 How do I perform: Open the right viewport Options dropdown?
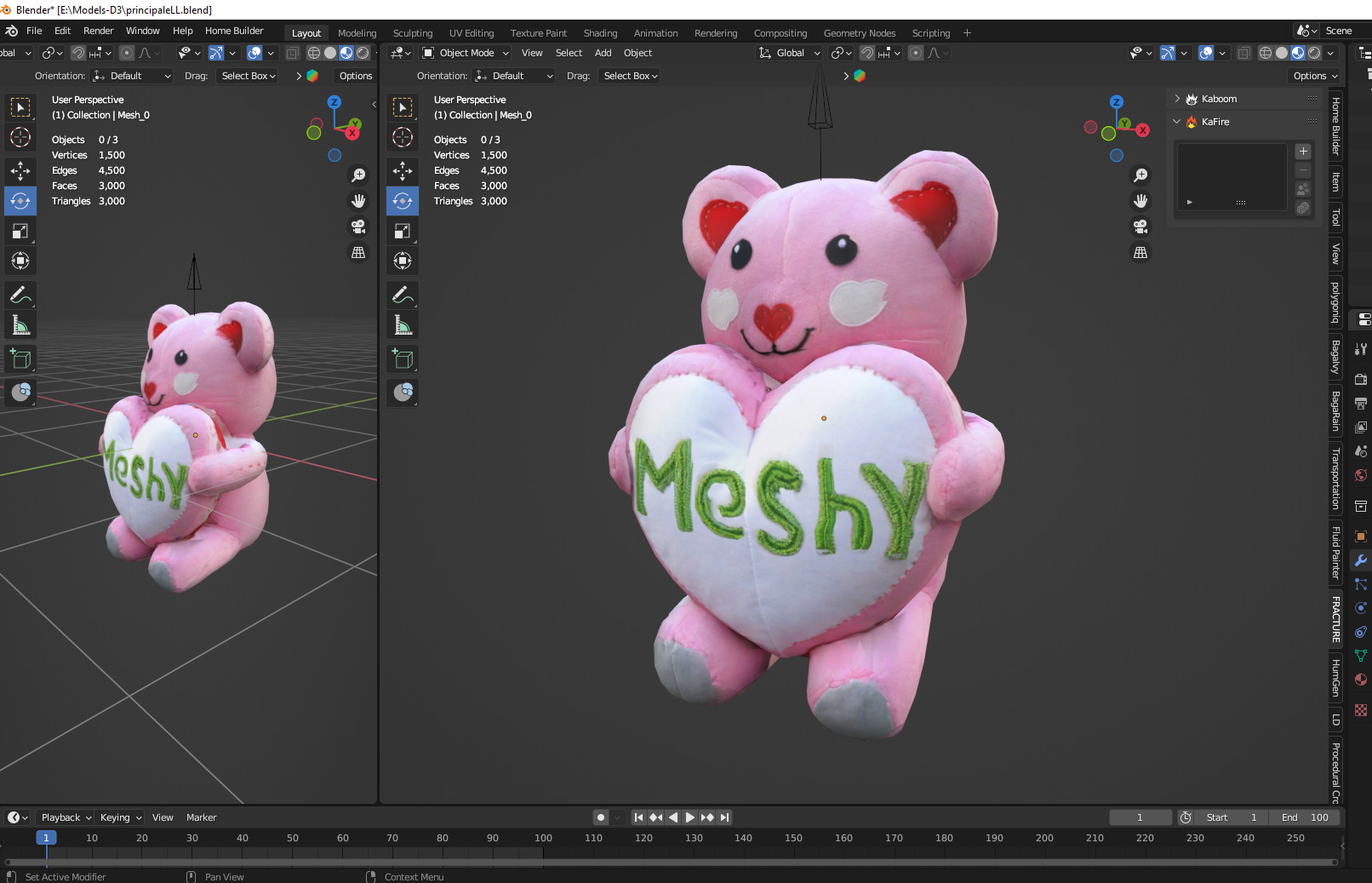tap(1315, 76)
